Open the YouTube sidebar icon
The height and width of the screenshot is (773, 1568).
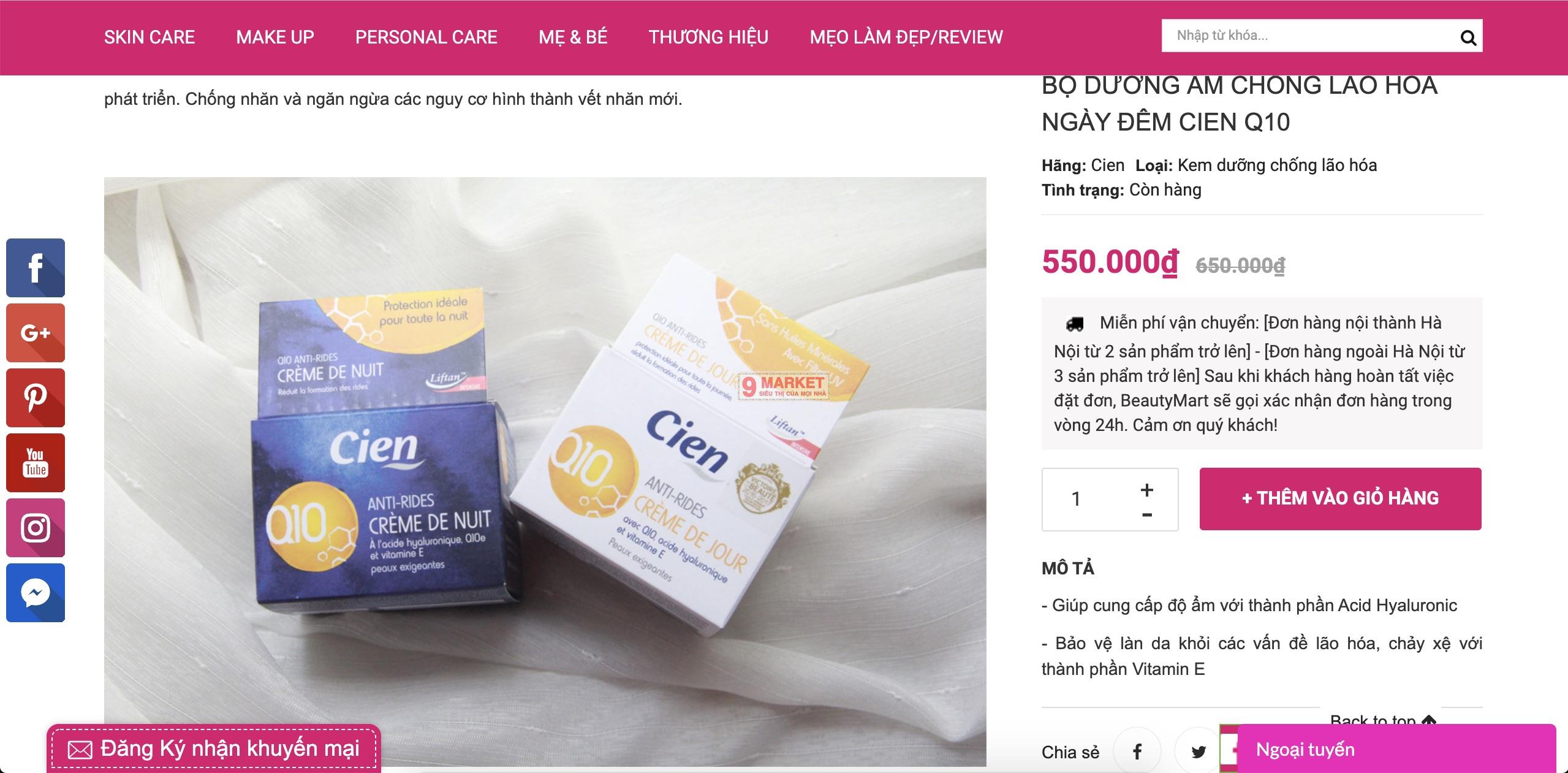point(36,463)
